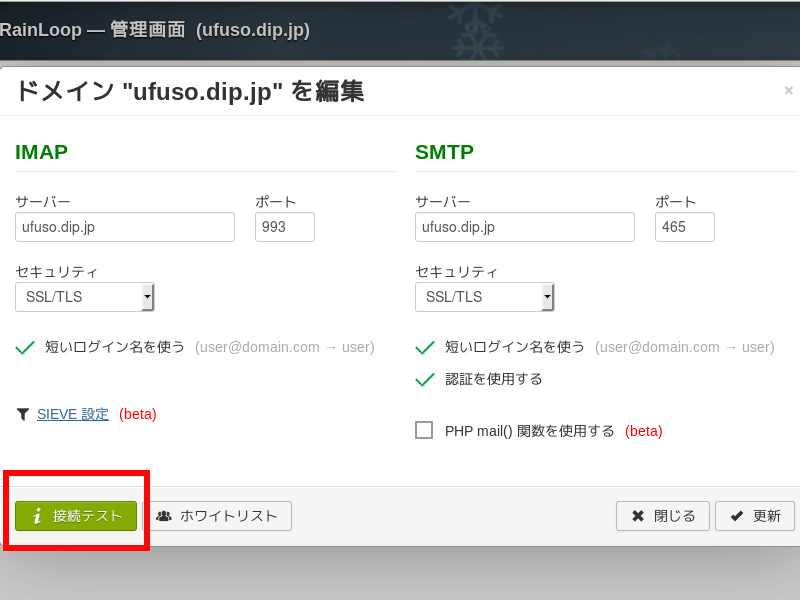Viewport: 800px width, 600px height.
Task: Click the ホワイトリスト button label
Action: pyautogui.click(x=228, y=516)
